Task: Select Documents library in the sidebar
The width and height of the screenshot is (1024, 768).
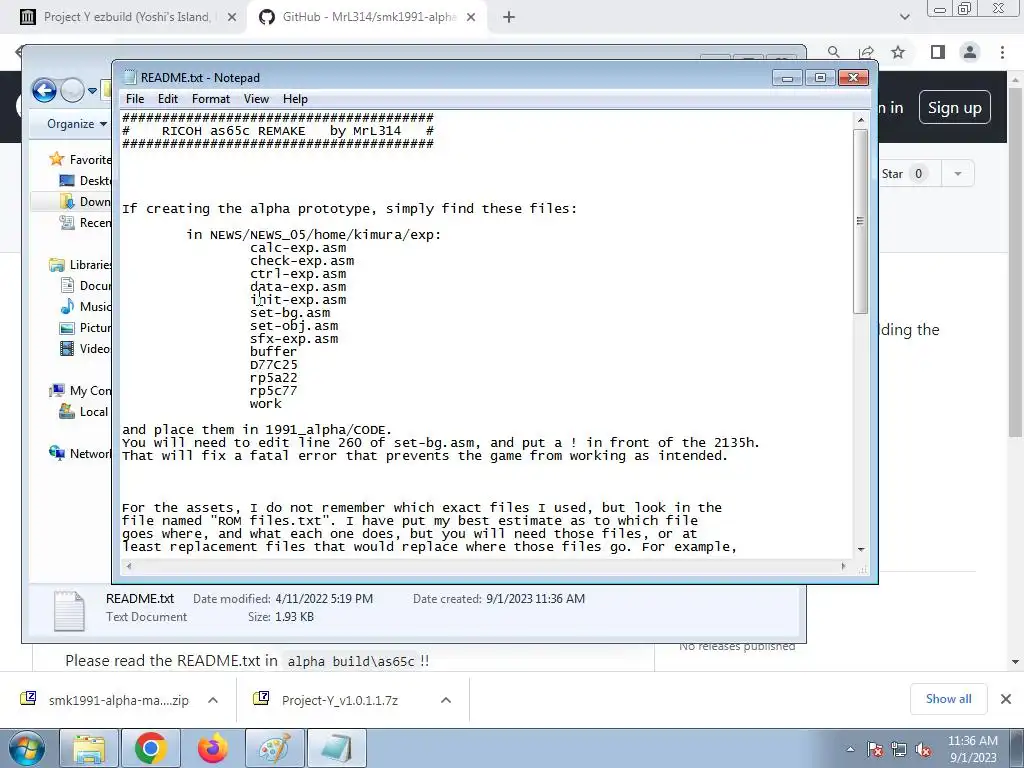Action: tap(85, 285)
